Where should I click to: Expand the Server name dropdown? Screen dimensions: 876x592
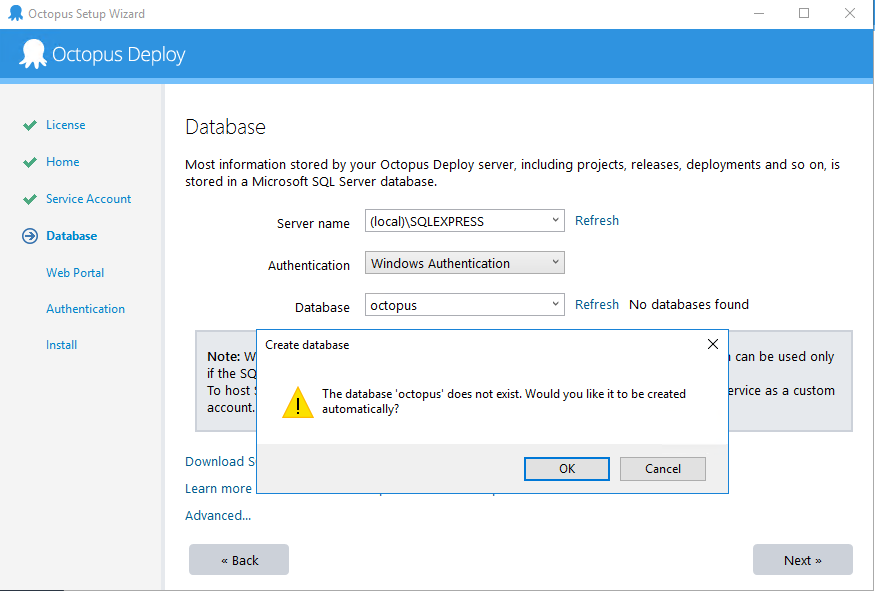[x=556, y=221]
